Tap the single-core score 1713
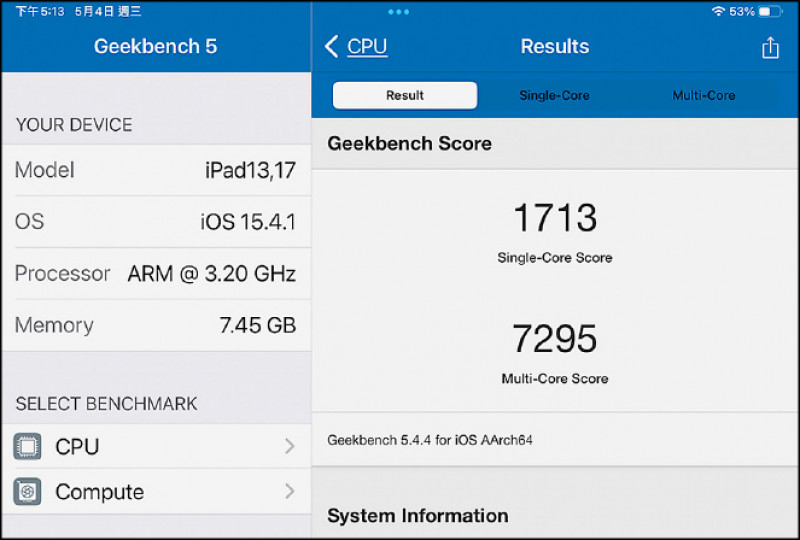This screenshot has height=540, width=800. click(x=555, y=218)
